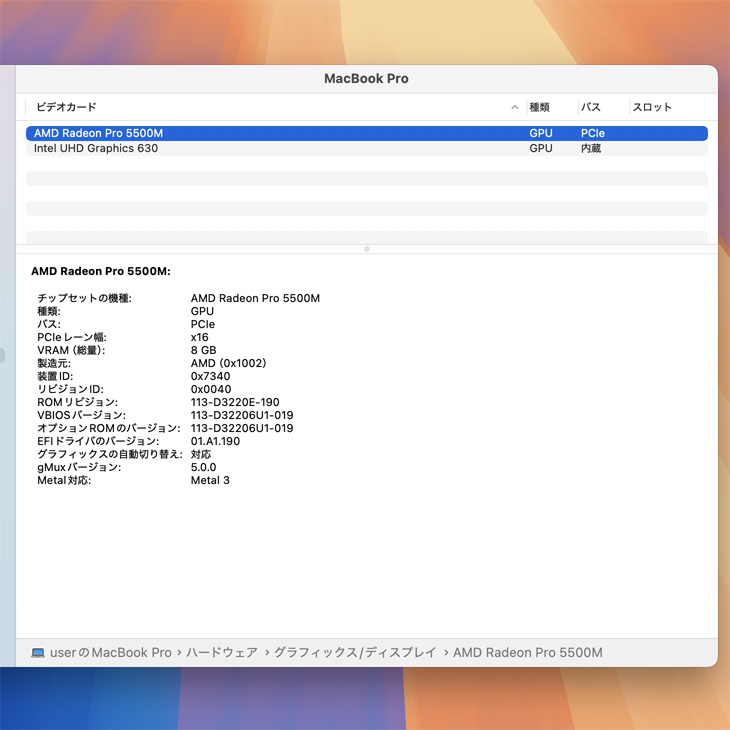The height and width of the screenshot is (730, 730).
Task: Click the GPU cell in Intel row
Action: [541, 148]
